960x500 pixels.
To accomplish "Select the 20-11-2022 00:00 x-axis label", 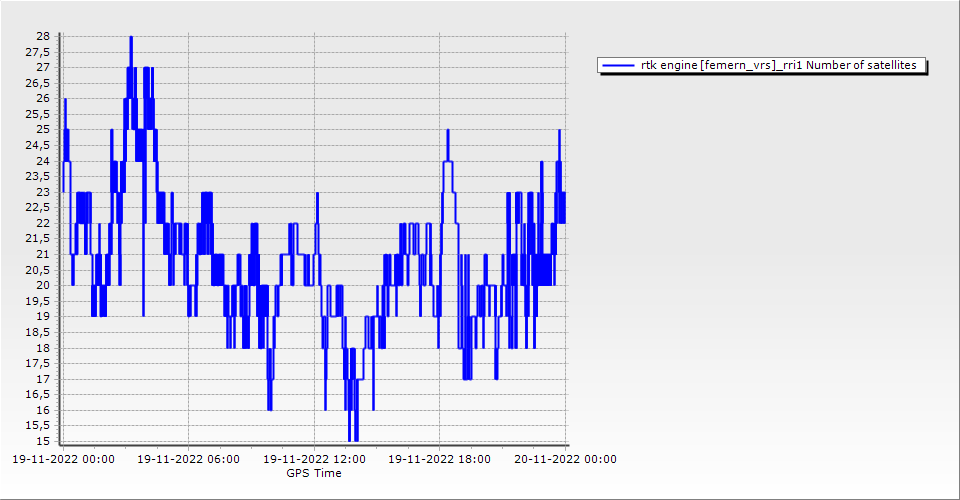I will 565,460.
